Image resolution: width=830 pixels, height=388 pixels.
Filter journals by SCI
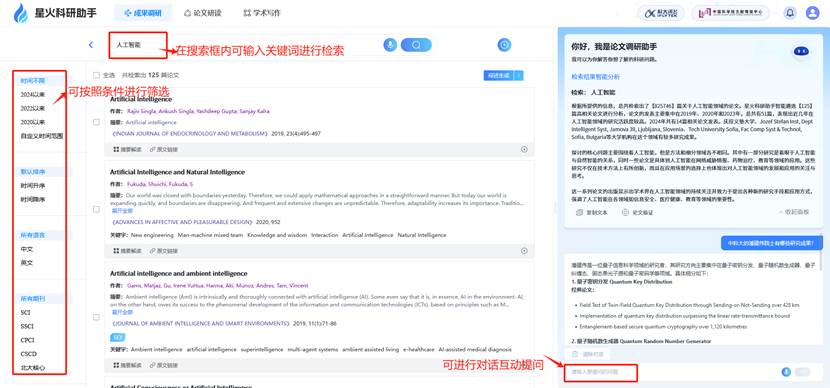25,312
